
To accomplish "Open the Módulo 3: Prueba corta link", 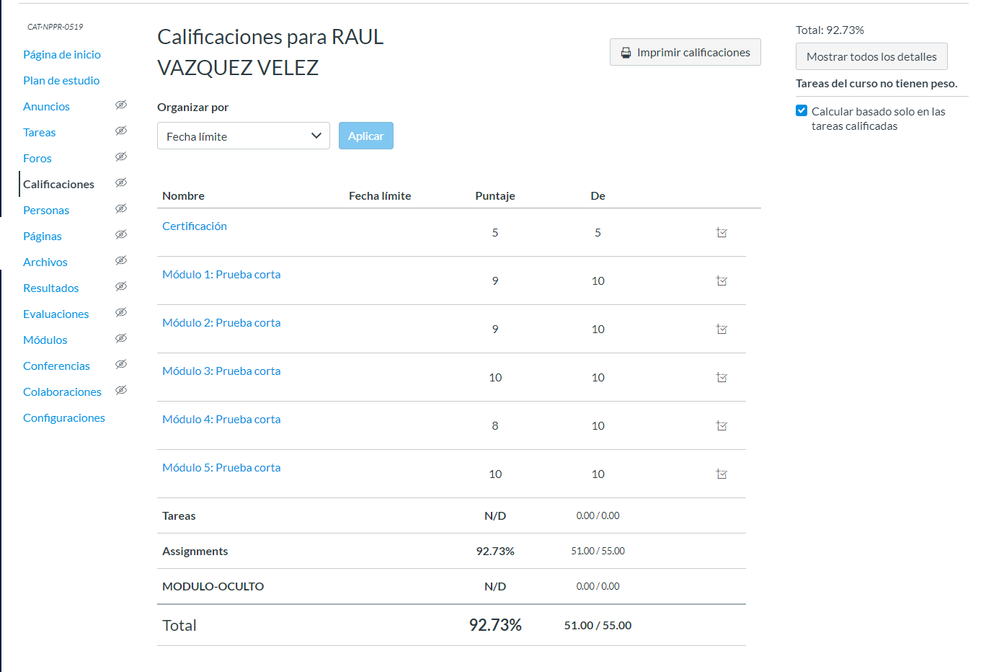I will click(221, 371).
